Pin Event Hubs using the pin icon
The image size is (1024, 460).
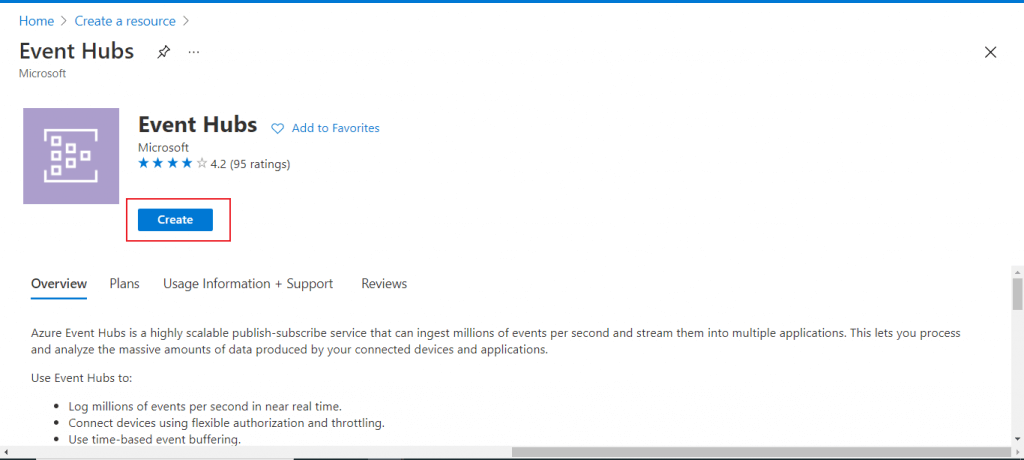(164, 52)
